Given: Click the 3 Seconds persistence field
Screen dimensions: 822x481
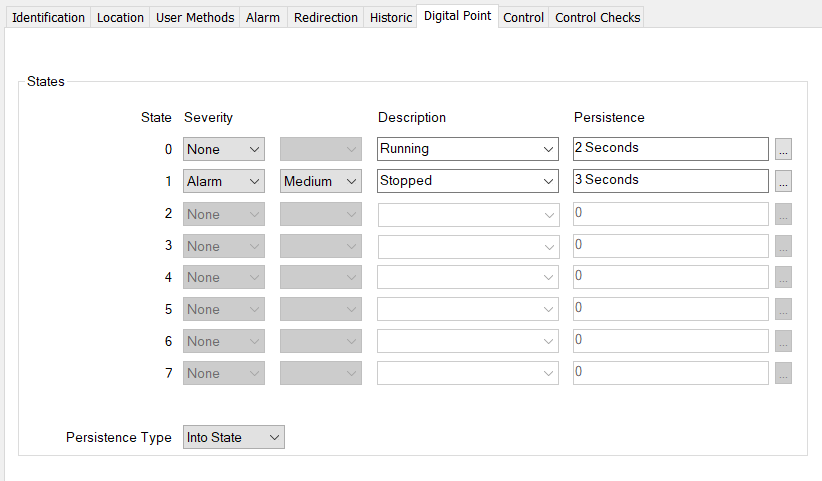Looking at the screenshot, I should (x=670, y=181).
